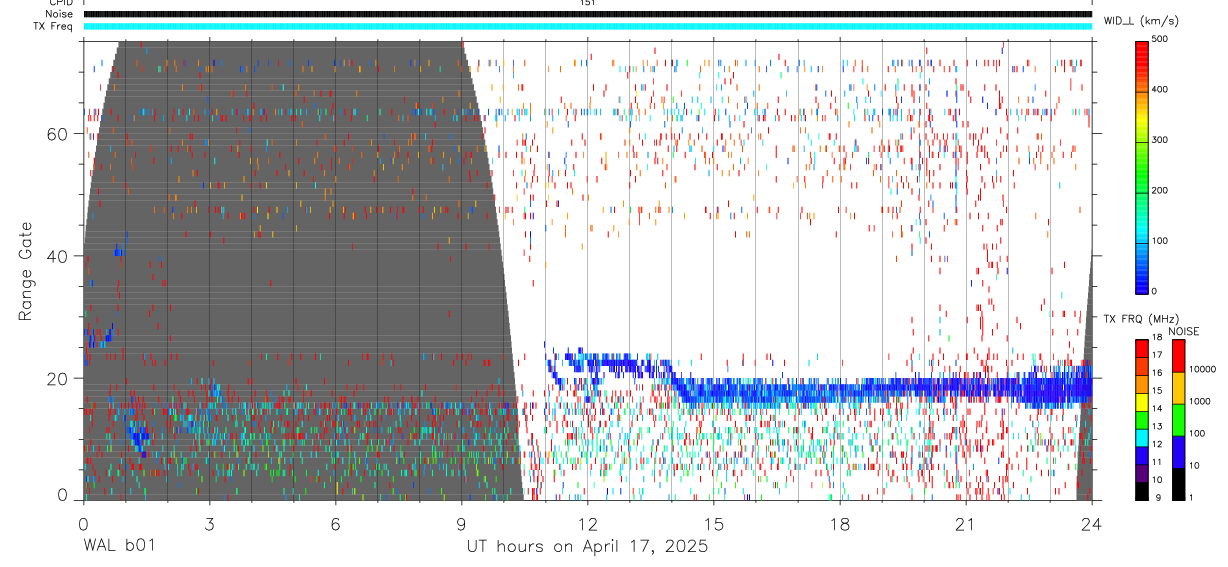This screenshot has width=1228, height=567.
Task: Click the UT hours on April 17, 2025 title
Action: [x=587, y=547]
